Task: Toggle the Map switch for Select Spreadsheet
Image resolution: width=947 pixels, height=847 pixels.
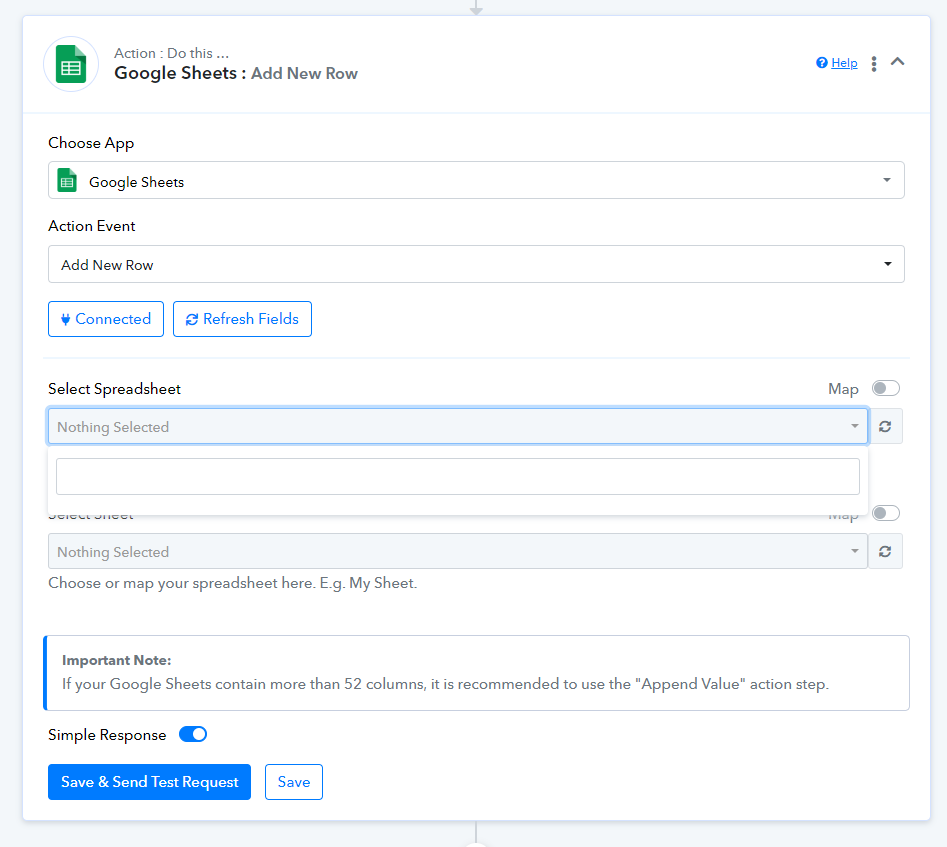Action: pos(885,388)
